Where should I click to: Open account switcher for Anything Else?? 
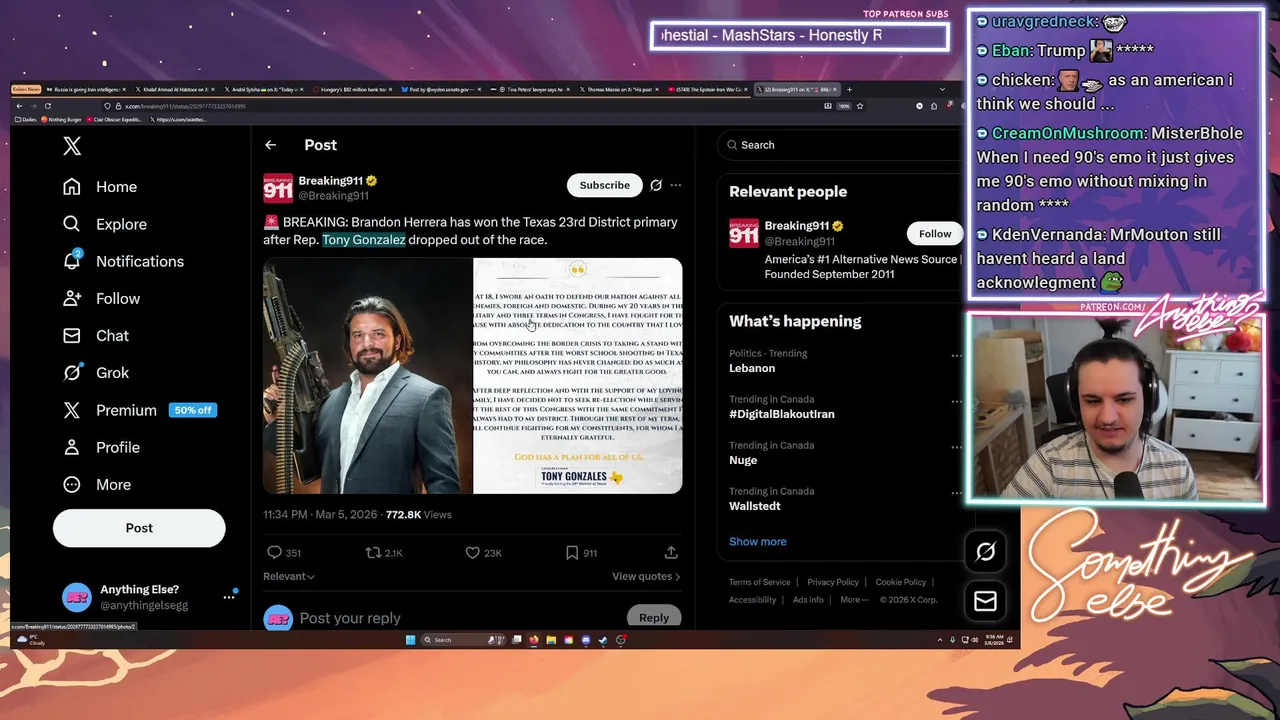coord(229,597)
